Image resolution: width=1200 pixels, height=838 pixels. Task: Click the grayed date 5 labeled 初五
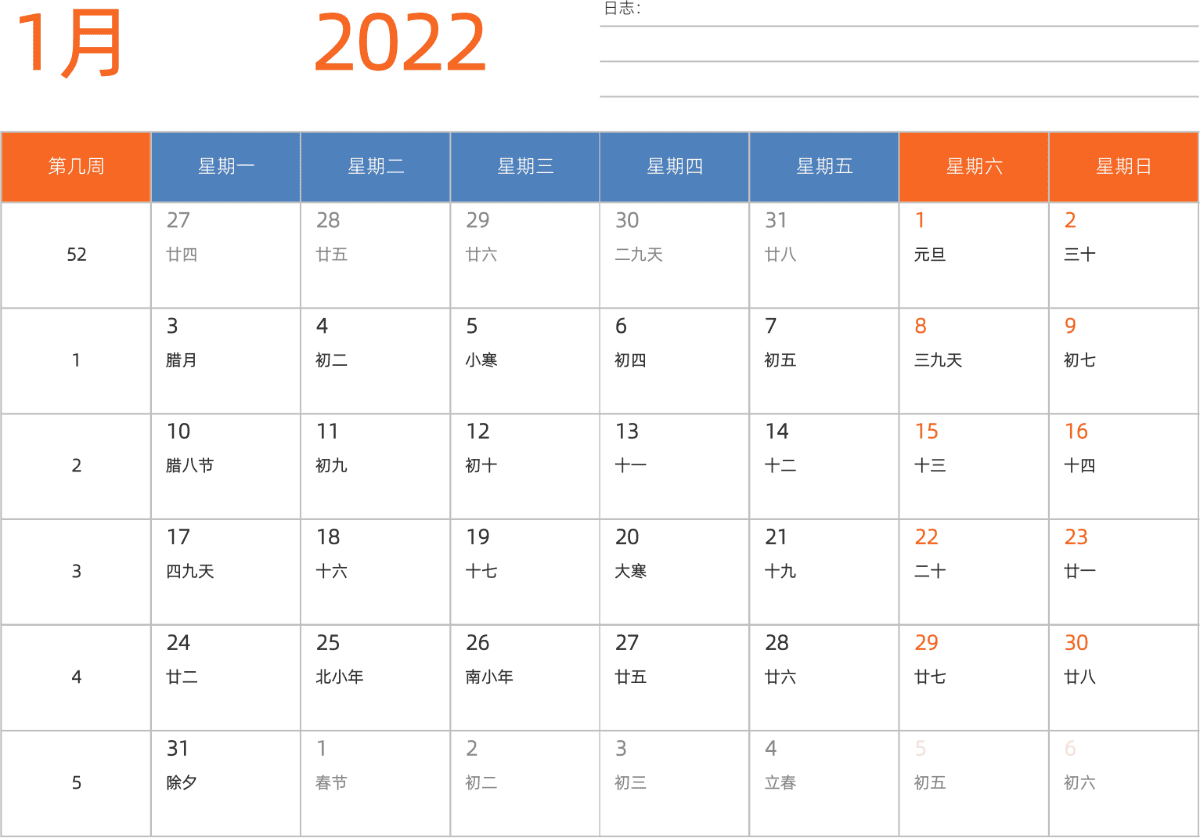click(x=974, y=783)
